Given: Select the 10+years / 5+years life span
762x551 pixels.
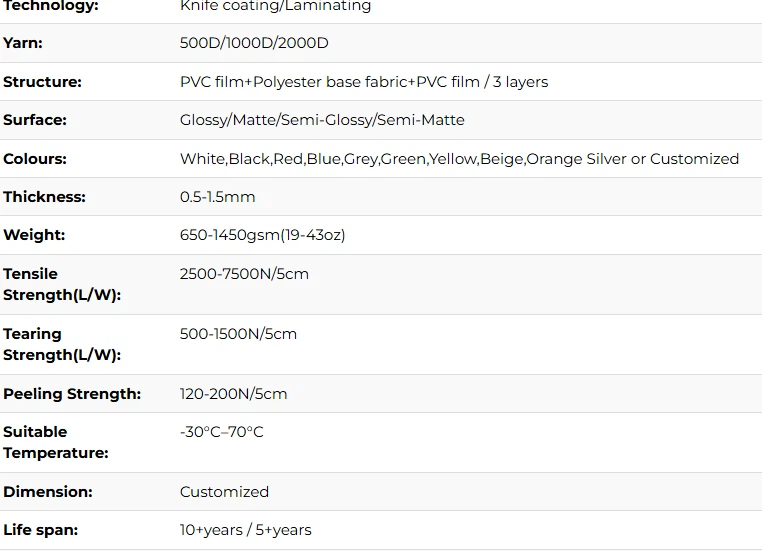Looking at the screenshot, I should (245, 530).
